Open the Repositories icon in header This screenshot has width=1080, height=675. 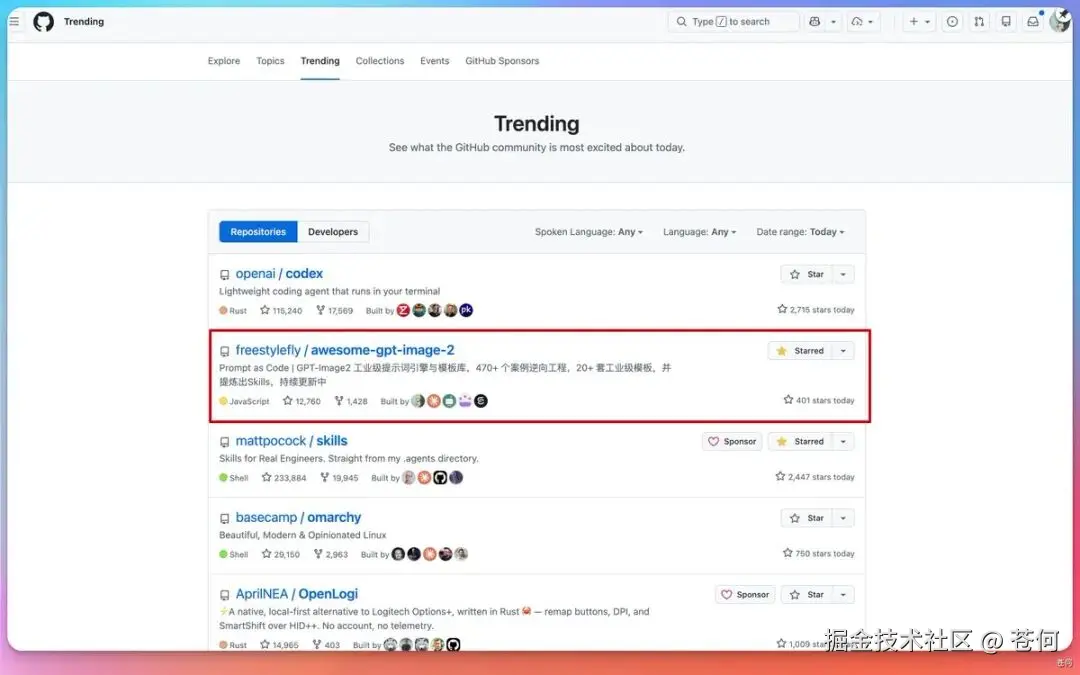click(1006, 21)
